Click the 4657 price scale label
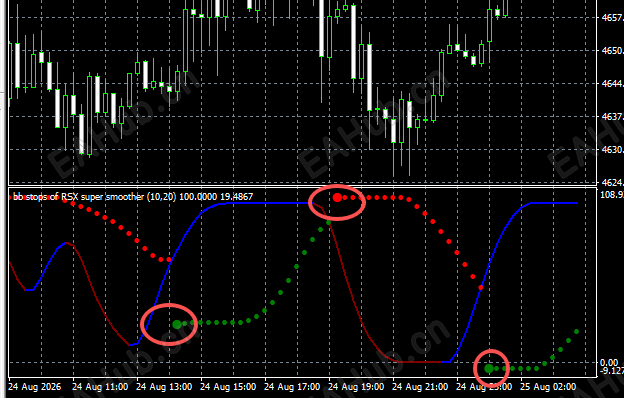This screenshot has width=624, height=398. click(x=612, y=18)
